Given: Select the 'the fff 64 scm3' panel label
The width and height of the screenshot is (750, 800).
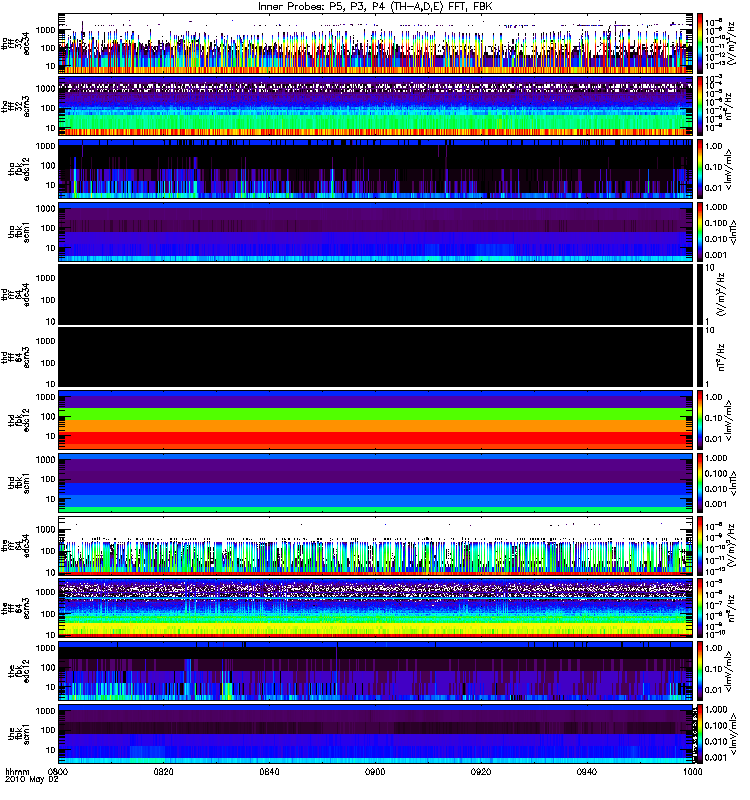Looking at the screenshot, I should click(x=15, y=608).
